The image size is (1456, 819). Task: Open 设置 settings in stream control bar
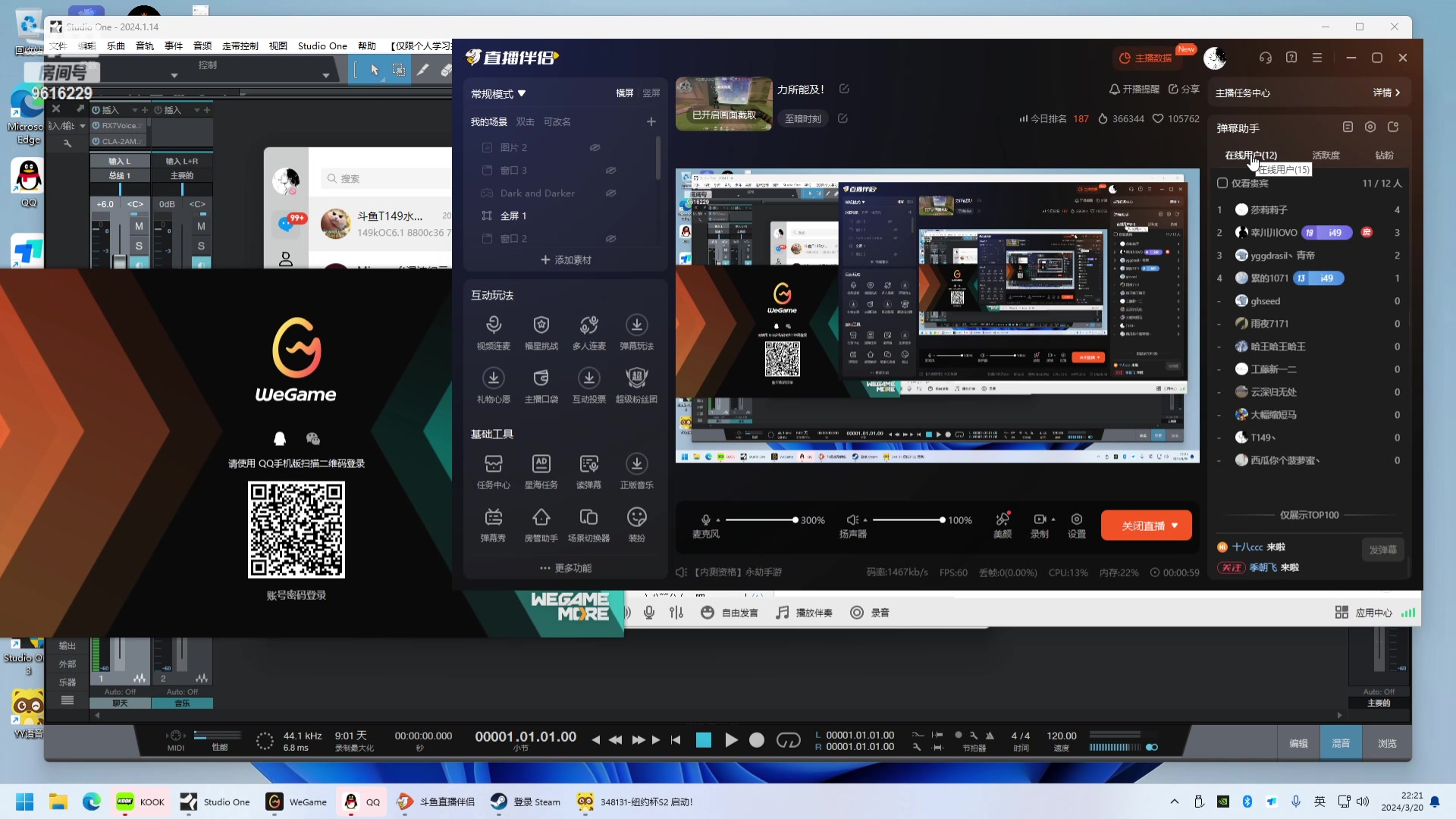point(1077,525)
